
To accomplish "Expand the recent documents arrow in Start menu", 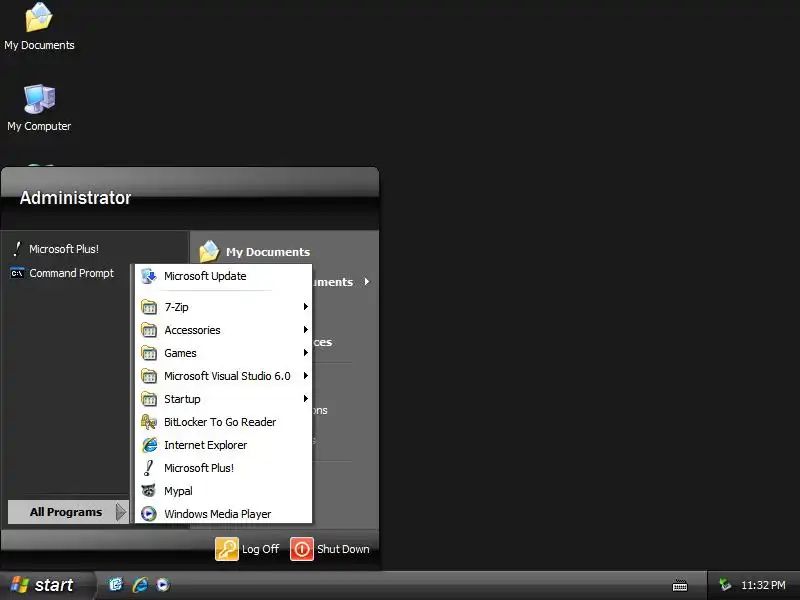I will point(366,282).
